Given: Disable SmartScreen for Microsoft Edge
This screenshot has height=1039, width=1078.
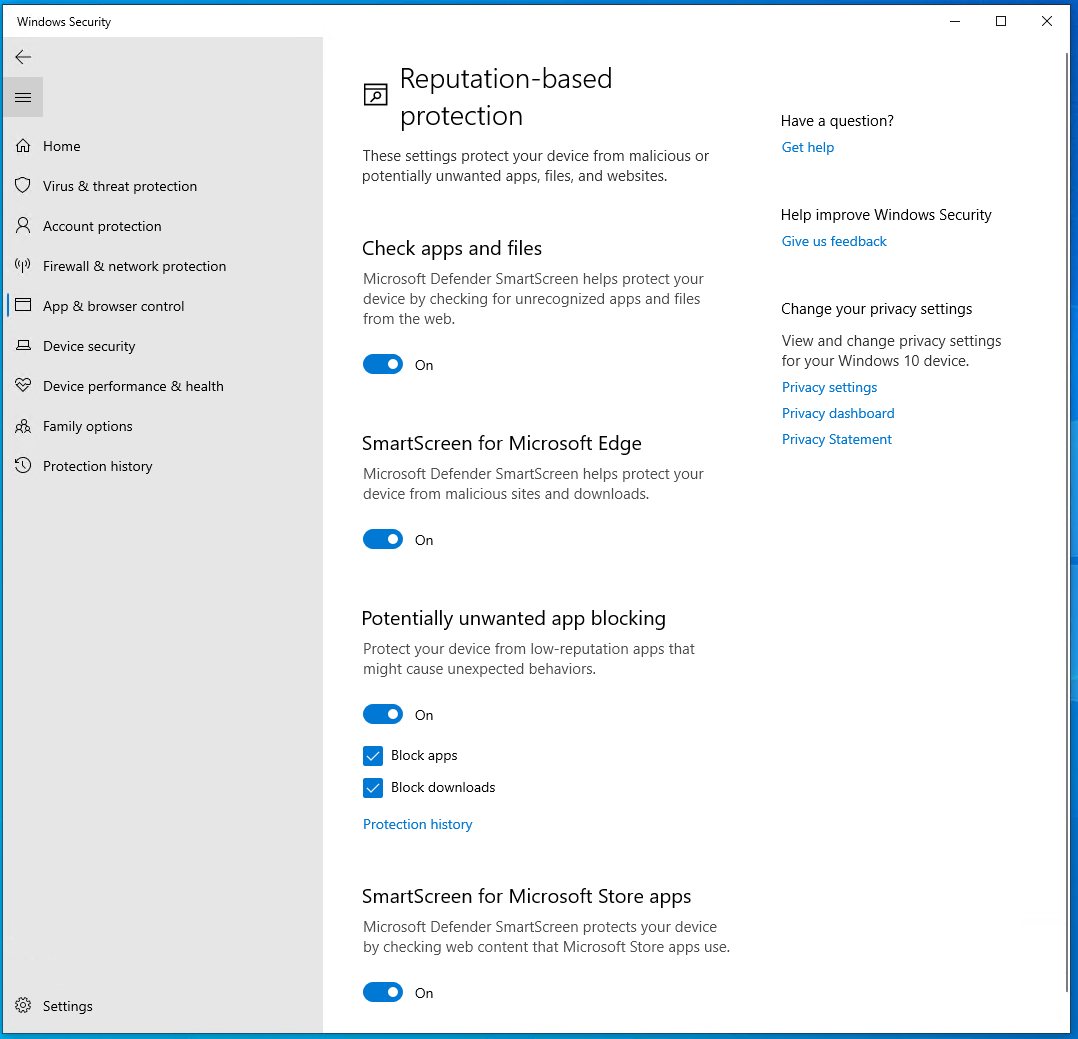Looking at the screenshot, I should click(x=383, y=539).
